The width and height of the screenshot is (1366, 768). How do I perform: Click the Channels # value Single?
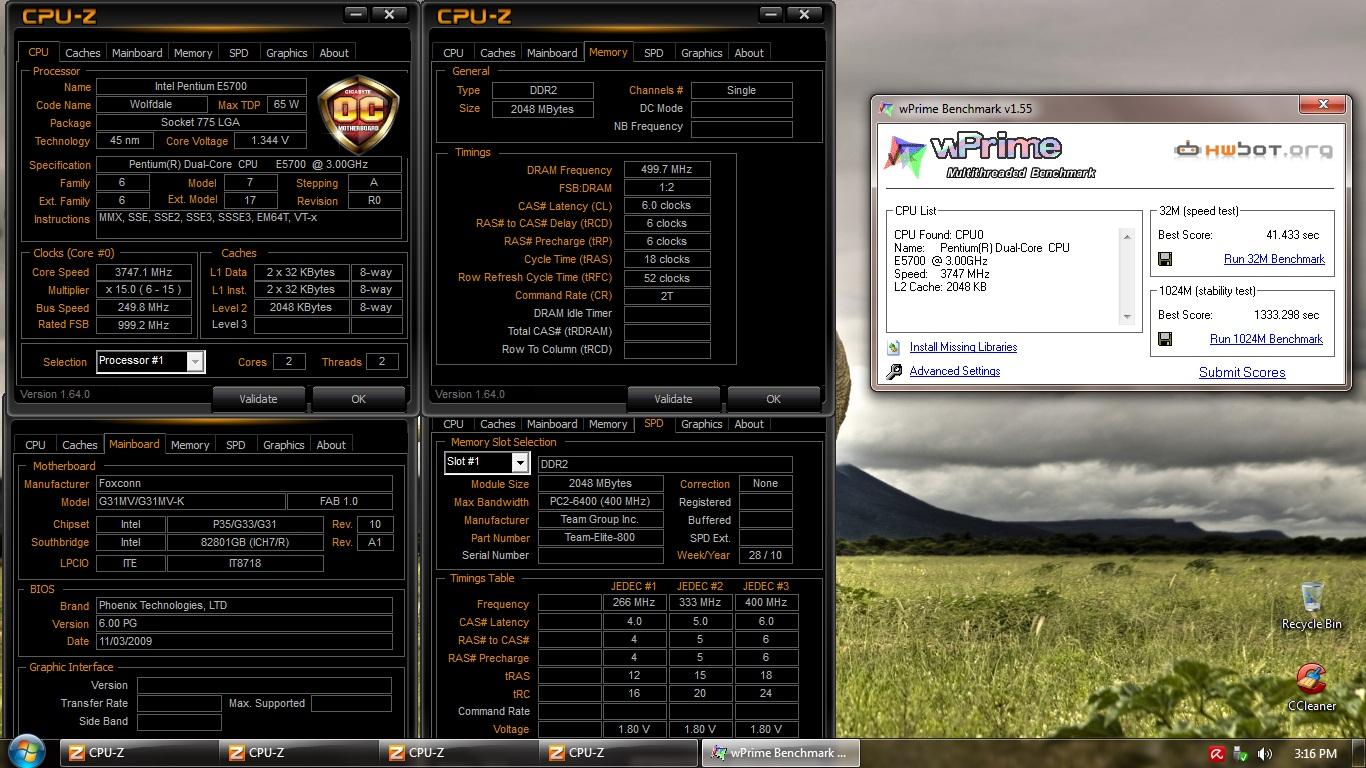click(742, 90)
